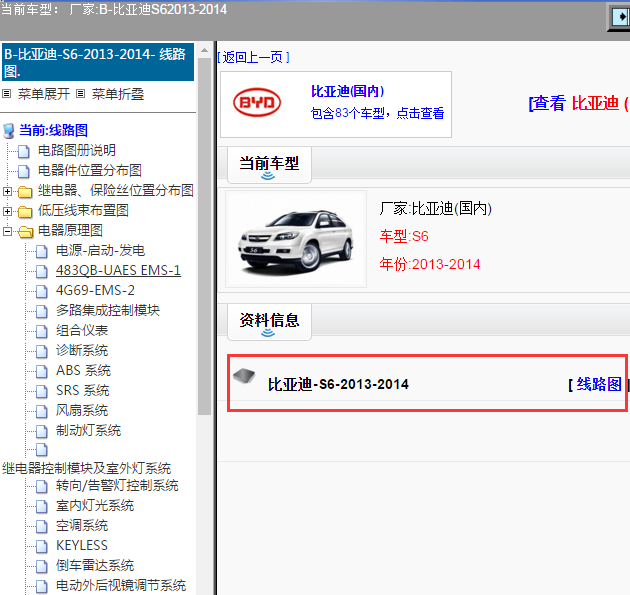Click the 当前:线路图 root node
Image resolution: width=630 pixels, height=595 pixels.
pos(53,131)
